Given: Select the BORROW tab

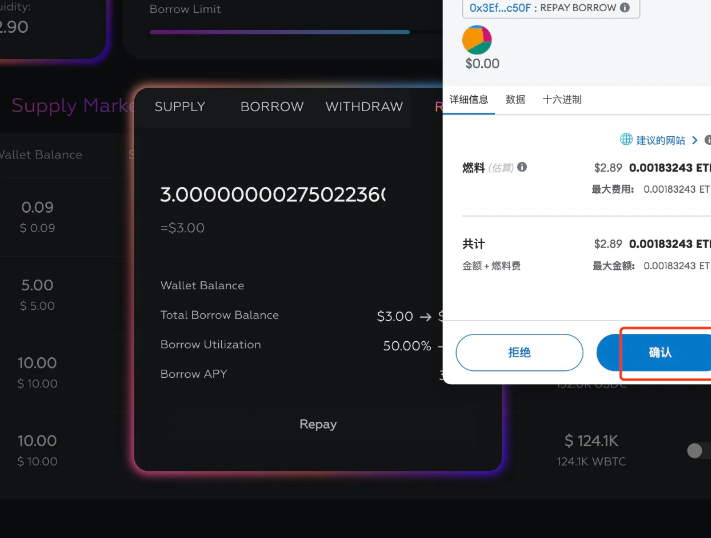Looking at the screenshot, I should [272, 107].
